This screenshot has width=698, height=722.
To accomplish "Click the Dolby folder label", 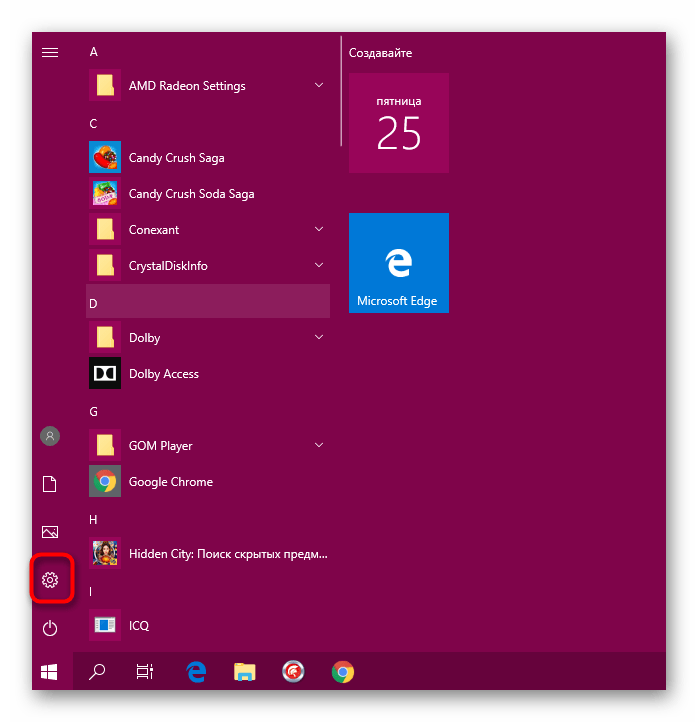I will click(145, 338).
